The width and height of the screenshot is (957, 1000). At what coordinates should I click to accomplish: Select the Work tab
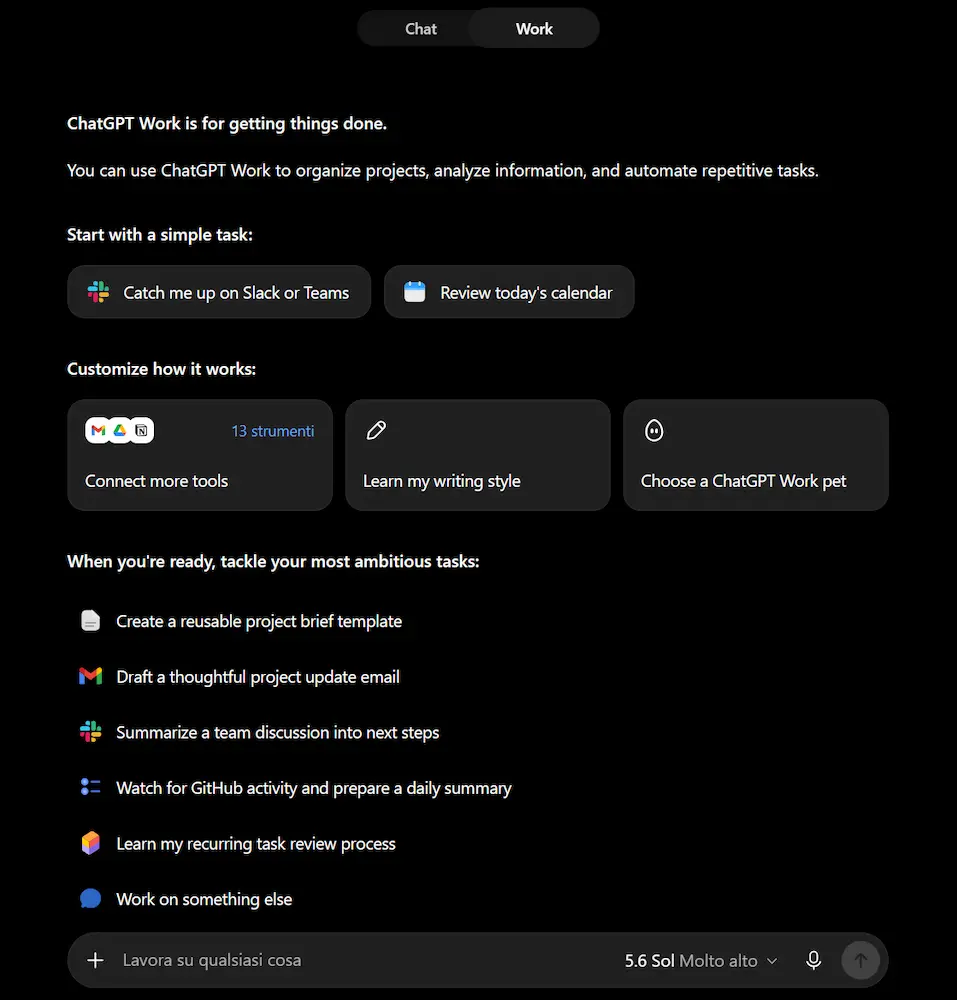coord(534,29)
